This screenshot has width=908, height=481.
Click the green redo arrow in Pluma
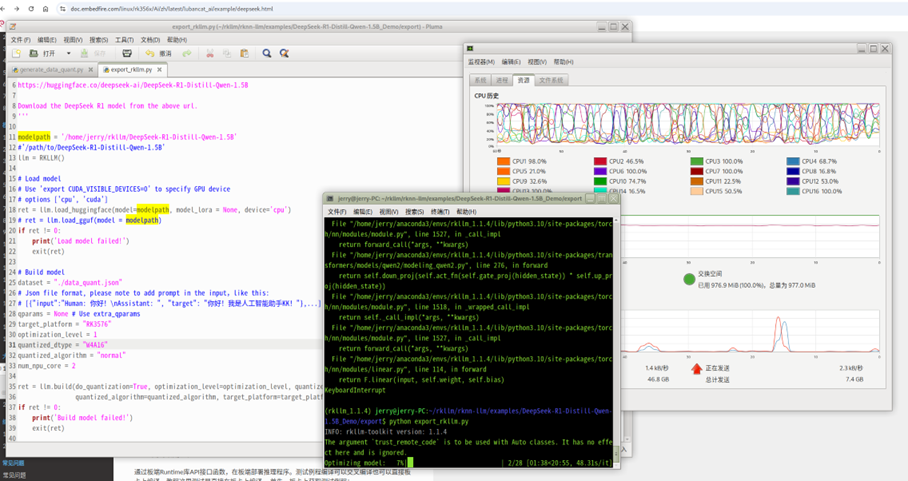(186, 53)
